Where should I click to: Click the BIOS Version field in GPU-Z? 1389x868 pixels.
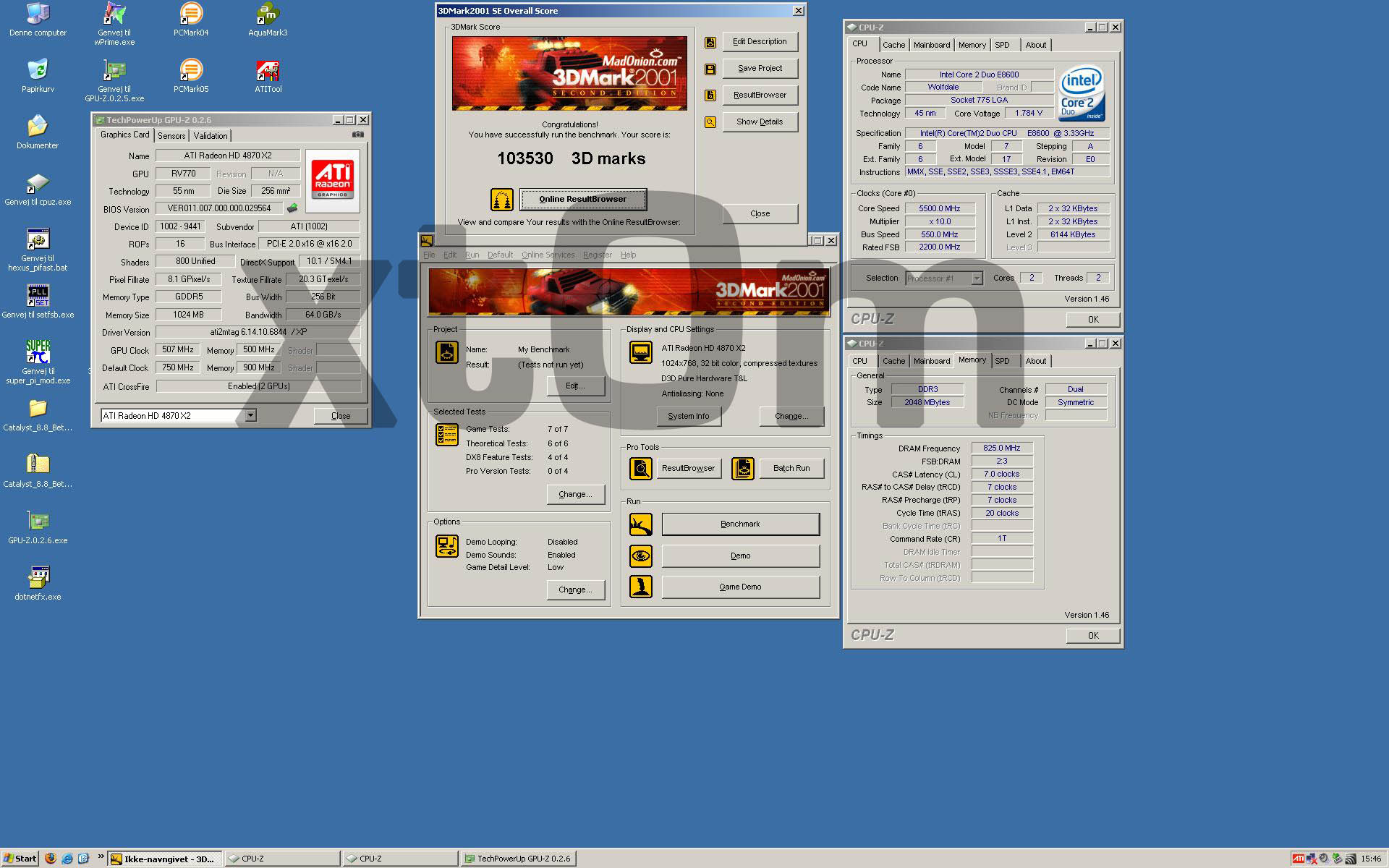point(219,208)
